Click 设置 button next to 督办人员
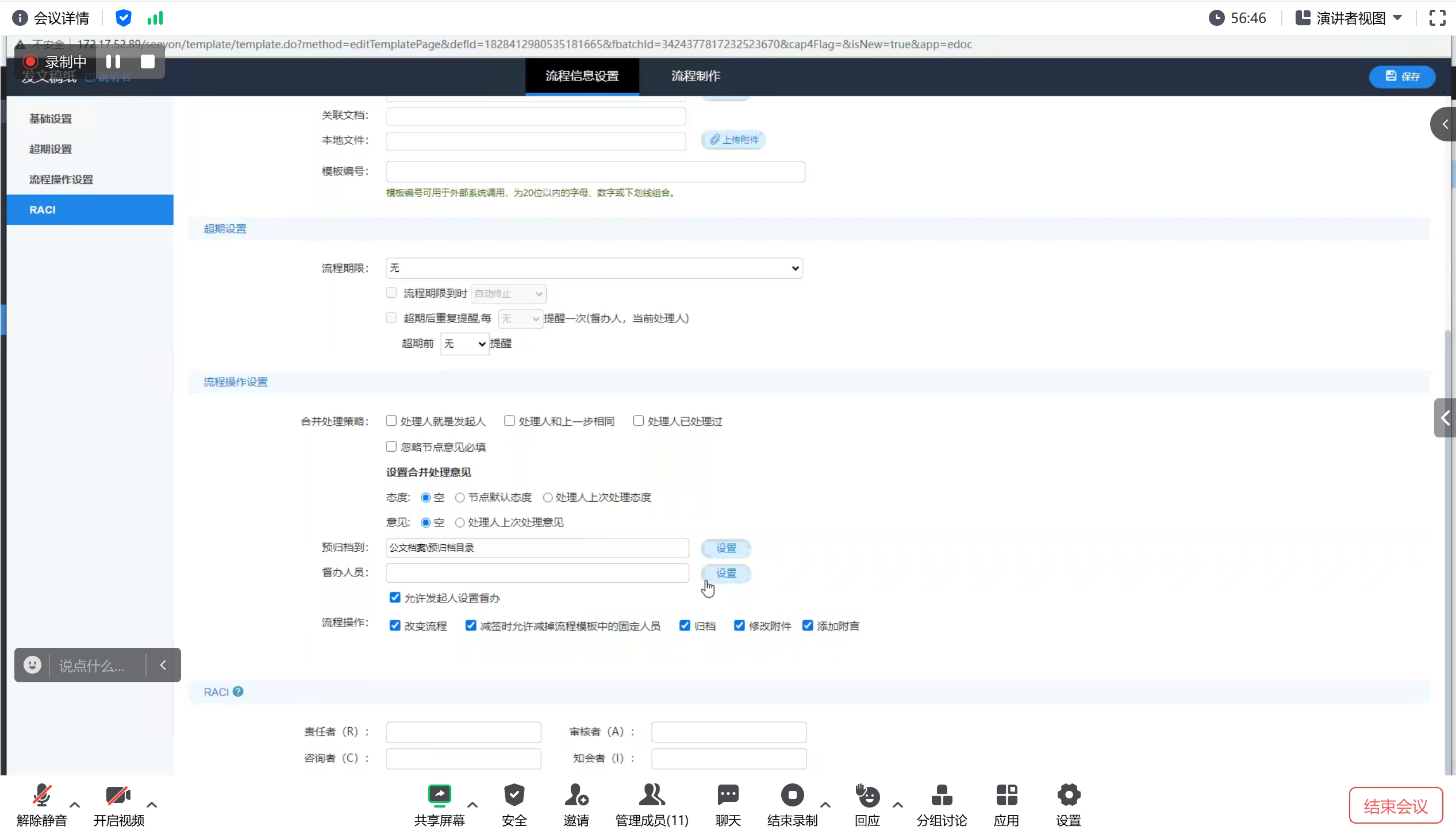Screen dimensions: 1456x834 (726, 573)
